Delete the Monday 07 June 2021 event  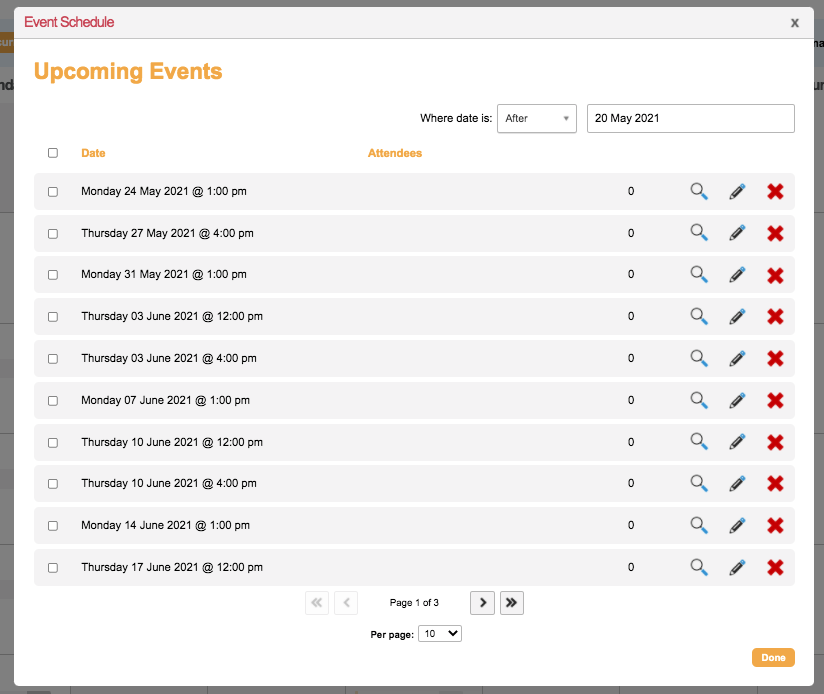click(775, 400)
